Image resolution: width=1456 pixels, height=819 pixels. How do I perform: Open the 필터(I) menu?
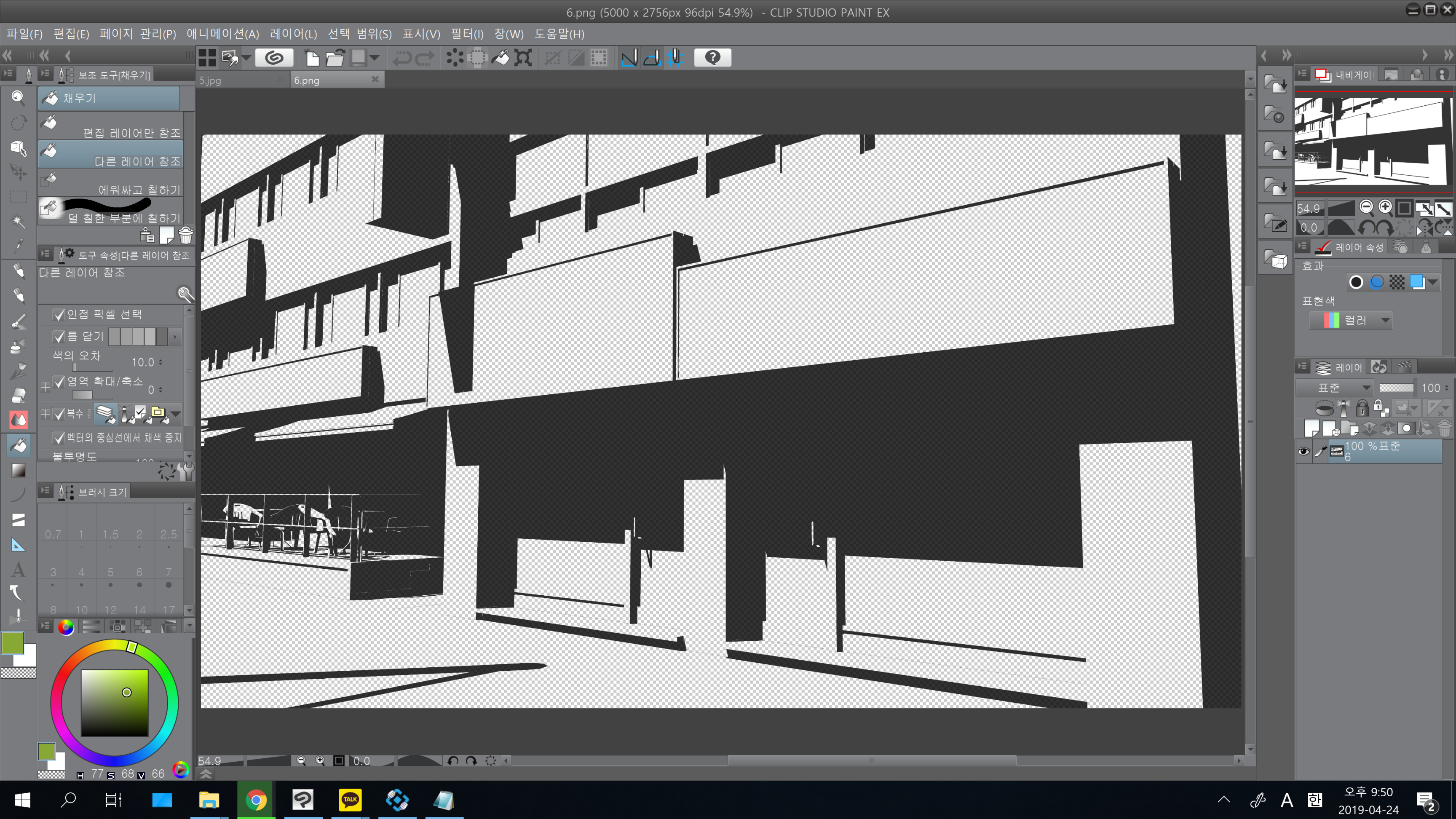point(467,34)
